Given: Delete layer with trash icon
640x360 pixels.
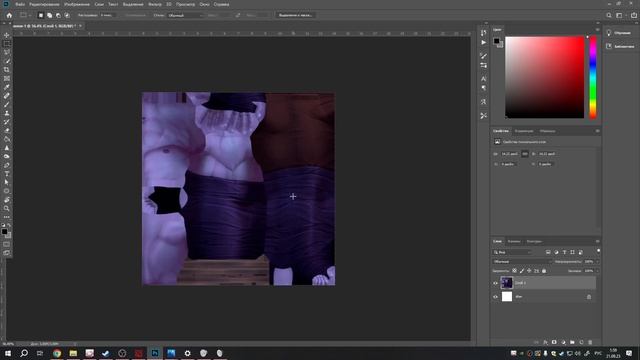Looking at the screenshot, I should pos(590,342).
